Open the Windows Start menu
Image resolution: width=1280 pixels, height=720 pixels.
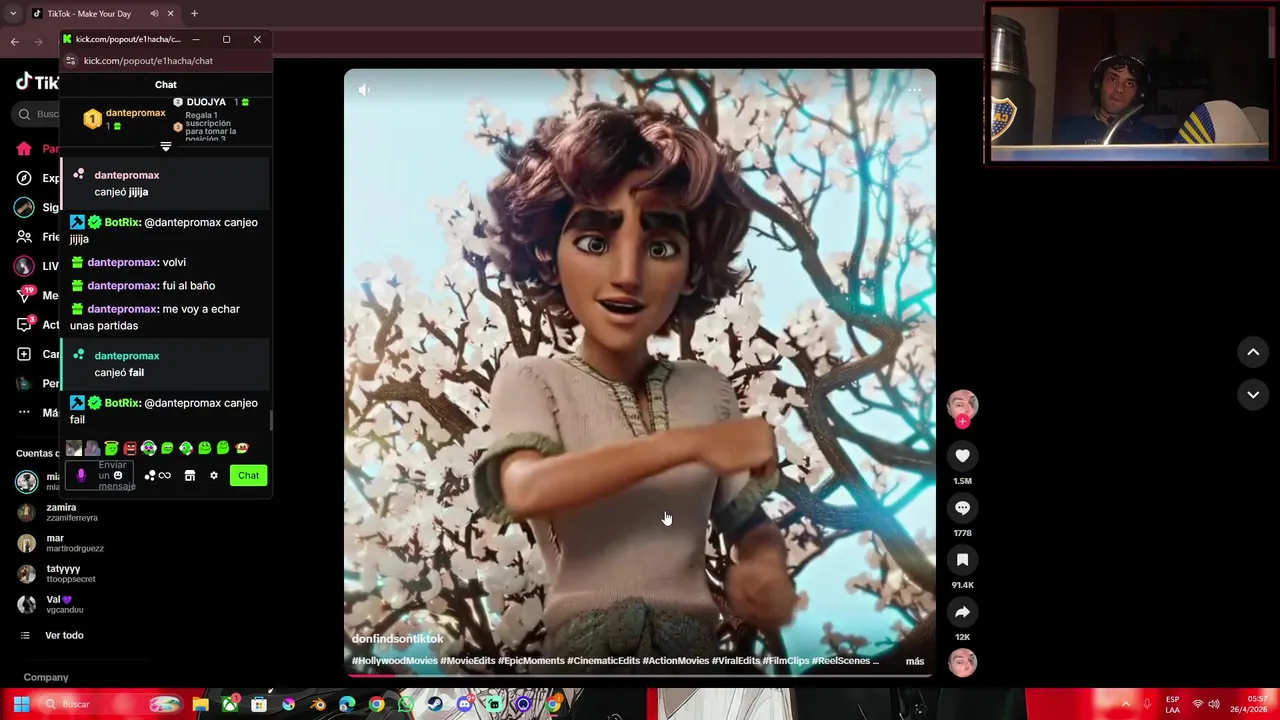(21, 704)
